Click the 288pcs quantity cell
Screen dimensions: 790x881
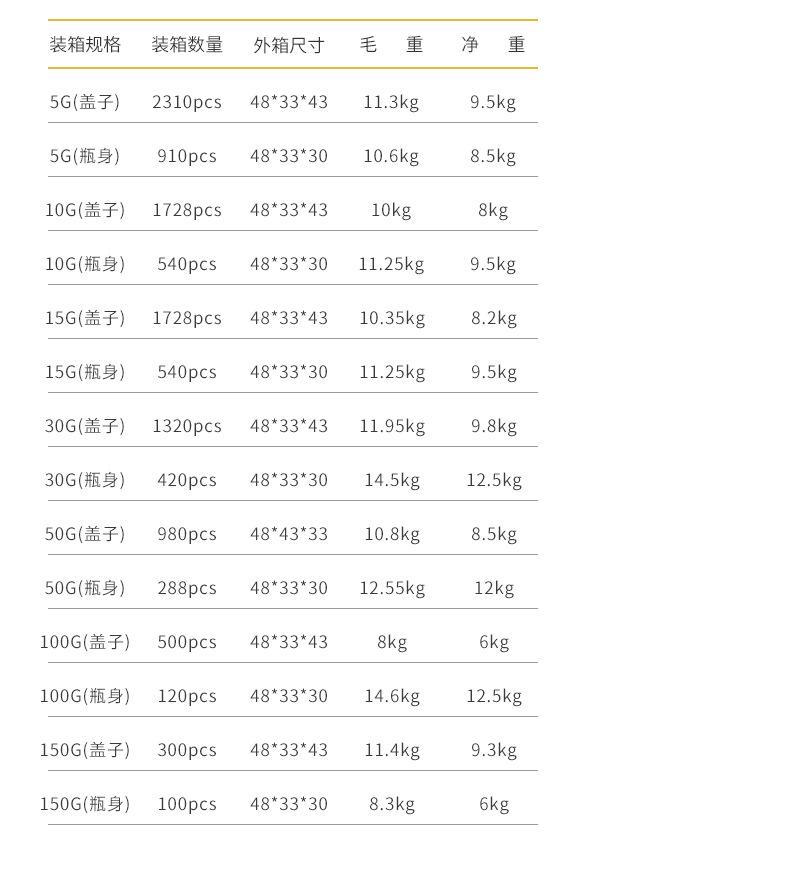coord(187,588)
